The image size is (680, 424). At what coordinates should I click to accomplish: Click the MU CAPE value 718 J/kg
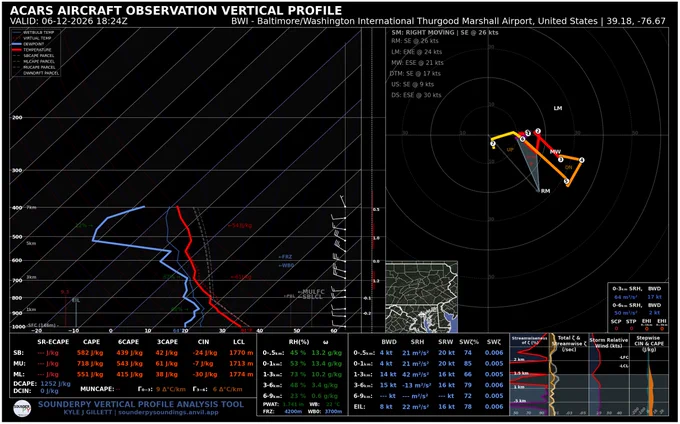[x=91, y=364]
